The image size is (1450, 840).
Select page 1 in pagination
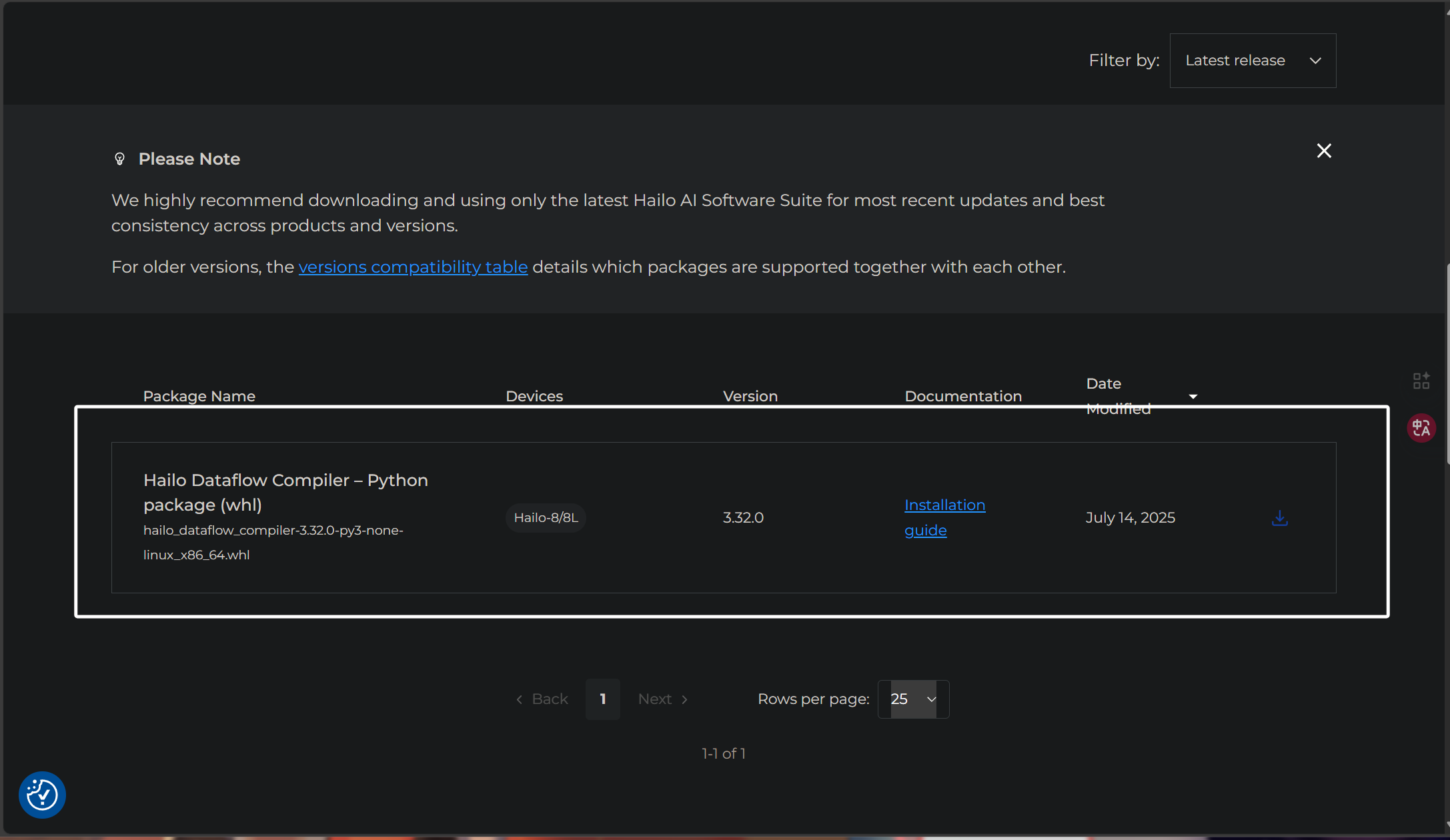[602, 699]
